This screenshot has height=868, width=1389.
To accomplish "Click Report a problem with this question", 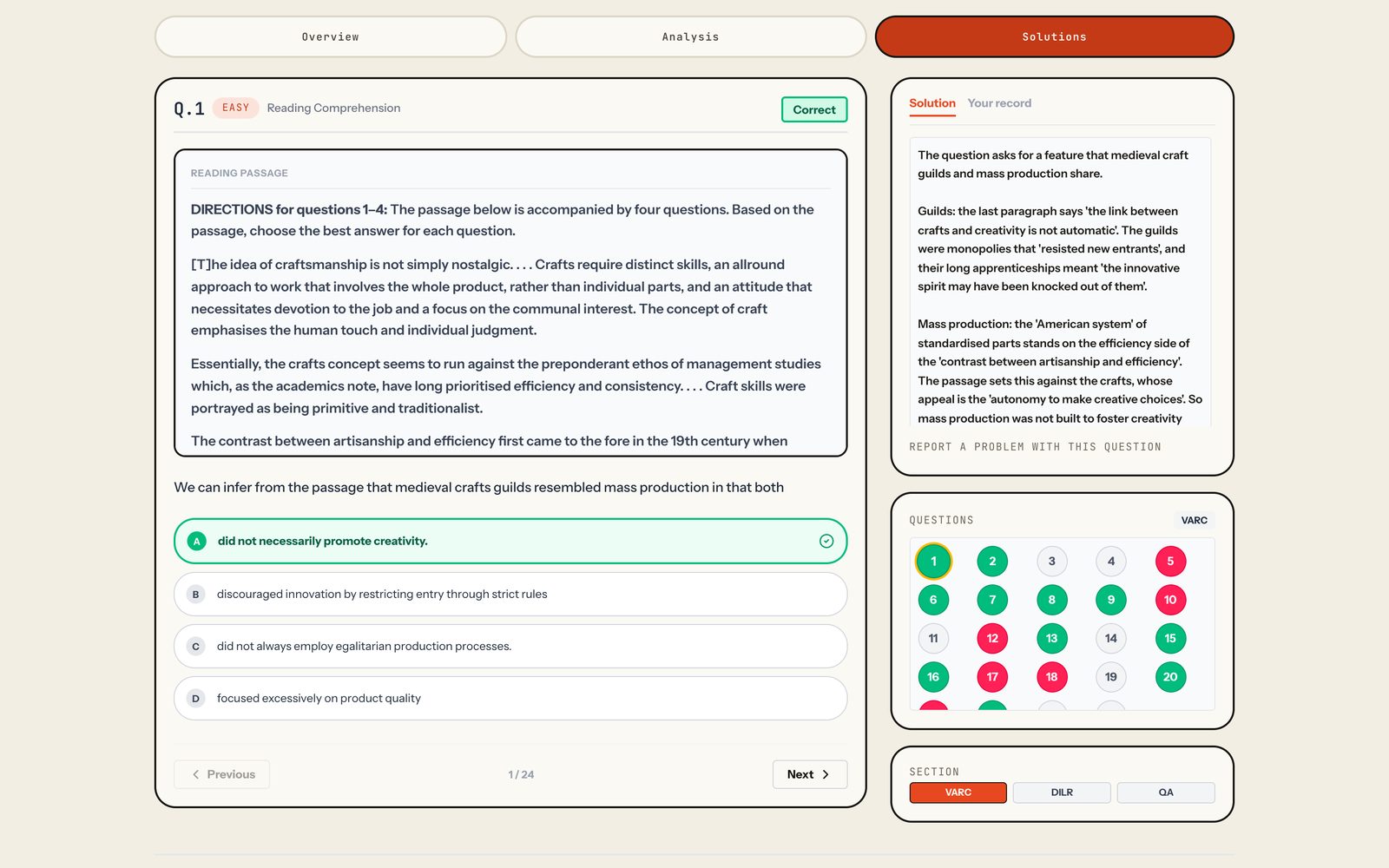I will point(1035,447).
